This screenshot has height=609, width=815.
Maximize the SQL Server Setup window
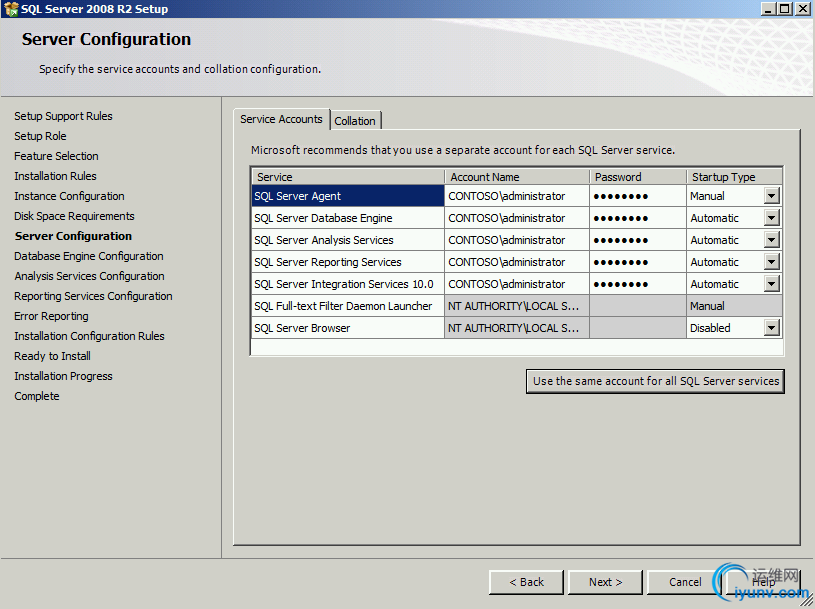785,9
